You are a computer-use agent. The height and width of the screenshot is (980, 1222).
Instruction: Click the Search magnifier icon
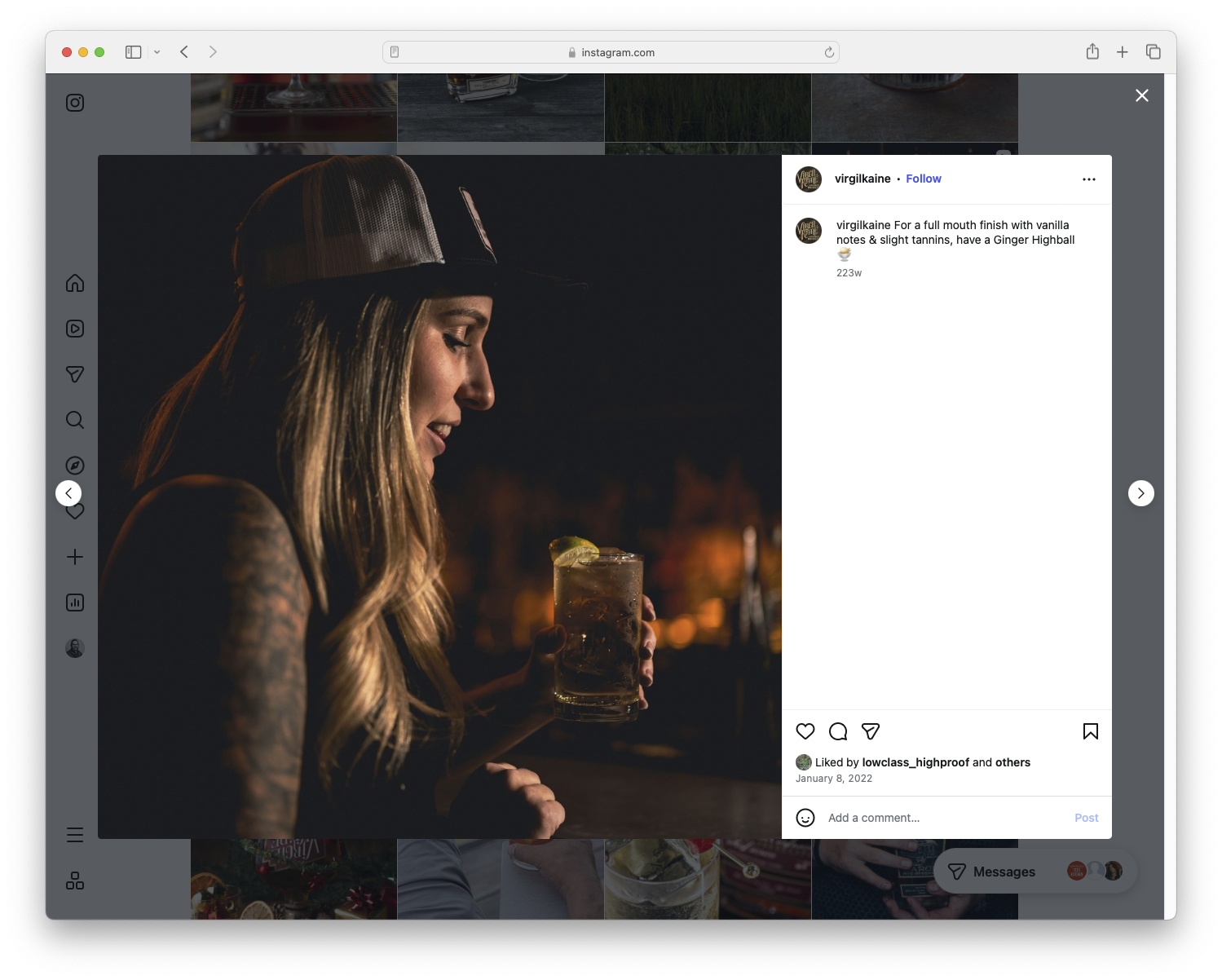[x=75, y=420]
